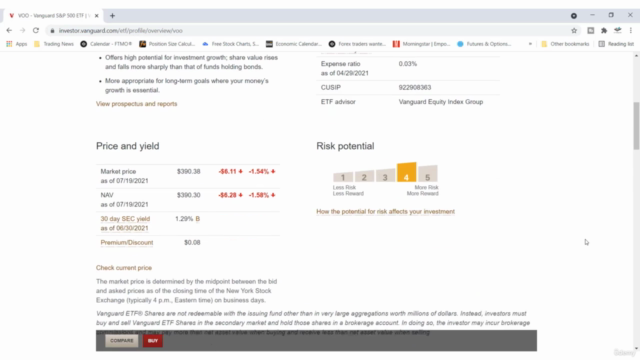Click the -1.54% market price change
The image size is (640, 360).
point(262,171)
